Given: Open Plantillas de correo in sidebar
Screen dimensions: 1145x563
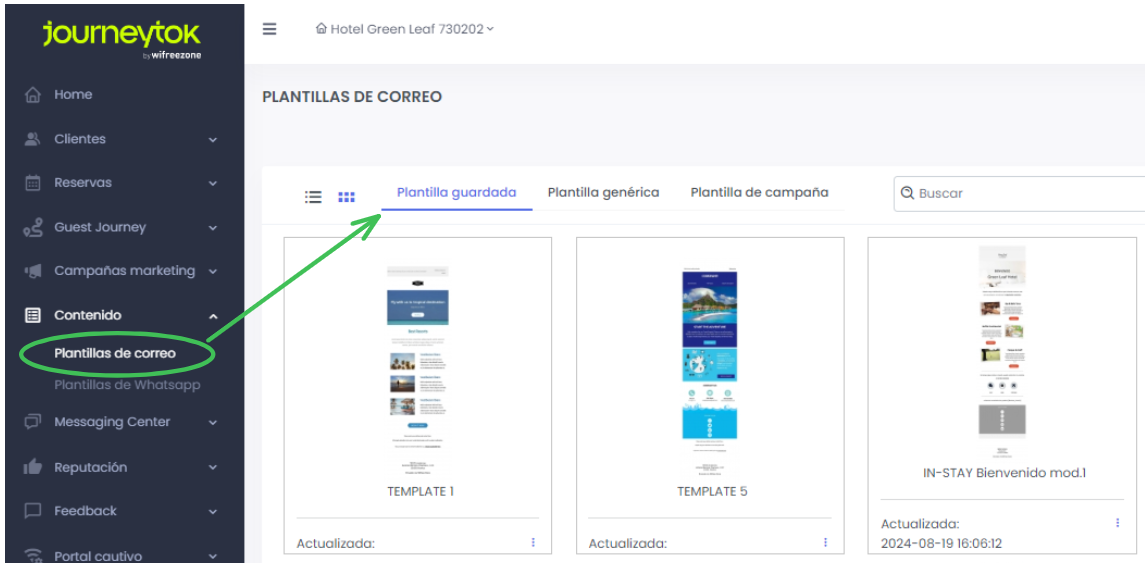Looking at the screenshot, I should [x=115, y=353].
